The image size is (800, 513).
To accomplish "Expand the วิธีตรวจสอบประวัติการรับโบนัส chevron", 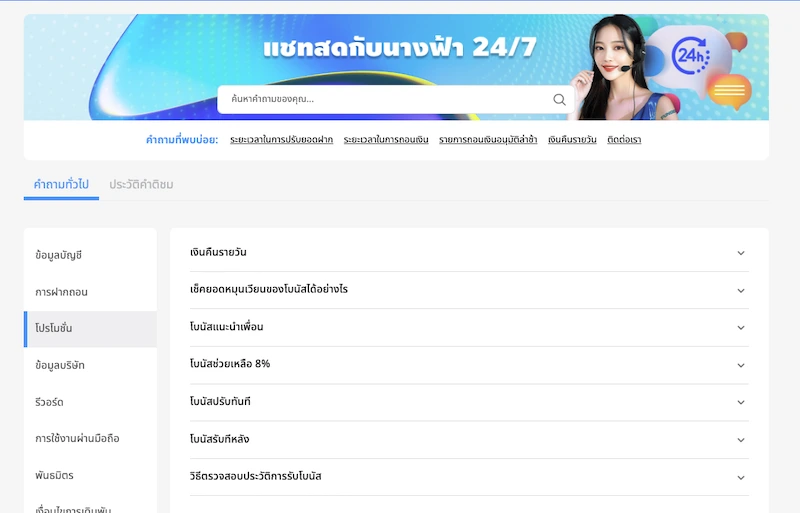I will [741, 477].
